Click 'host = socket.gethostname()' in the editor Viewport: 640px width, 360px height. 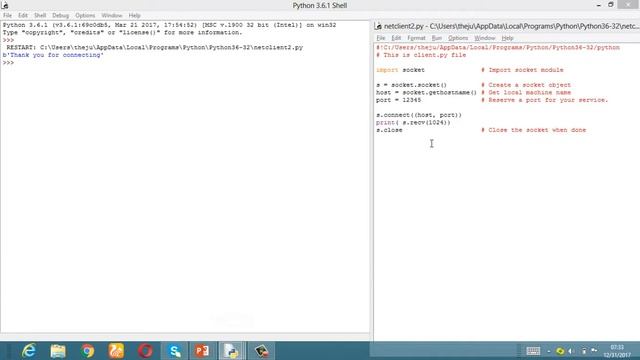(x=427, y=93)
